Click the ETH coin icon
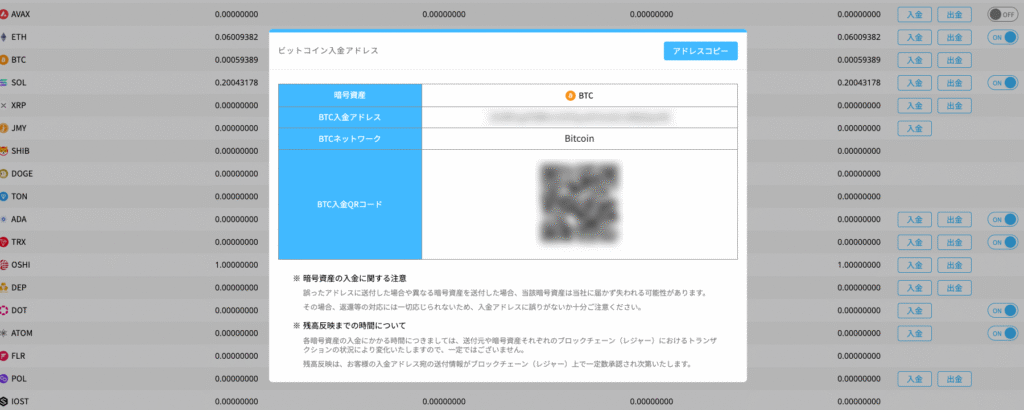Screen dimensions: 1024x410 tap(5, 37)
